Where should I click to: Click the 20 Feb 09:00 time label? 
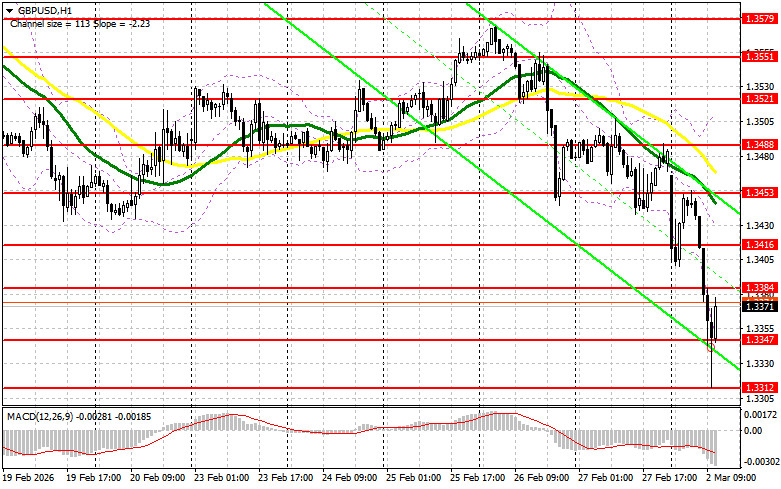click(x=157, y=478)
